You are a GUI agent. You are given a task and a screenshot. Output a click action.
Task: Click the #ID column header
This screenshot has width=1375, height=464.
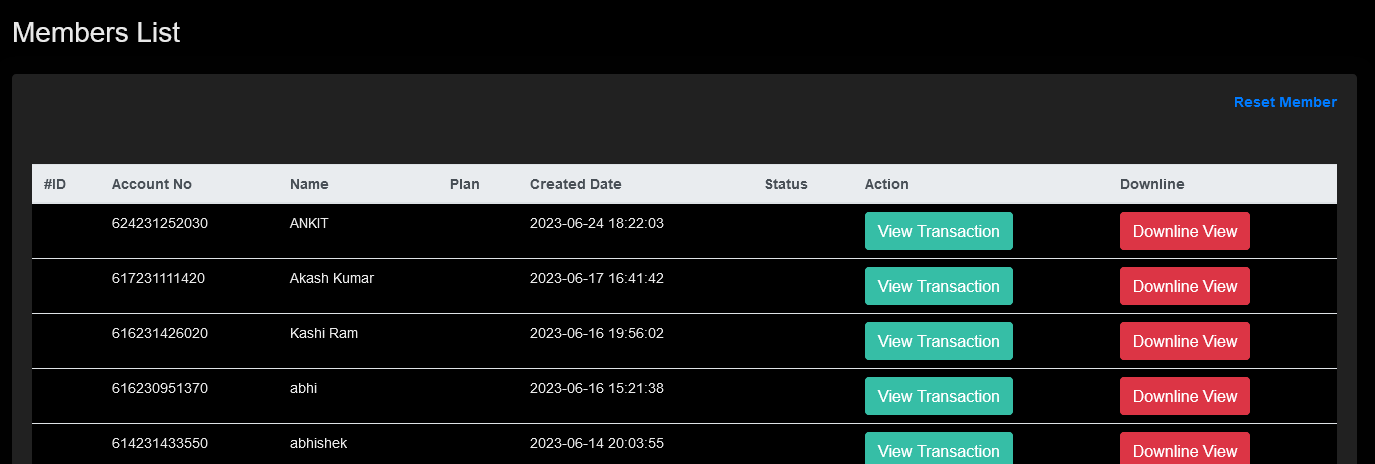[x=55, y=184]
